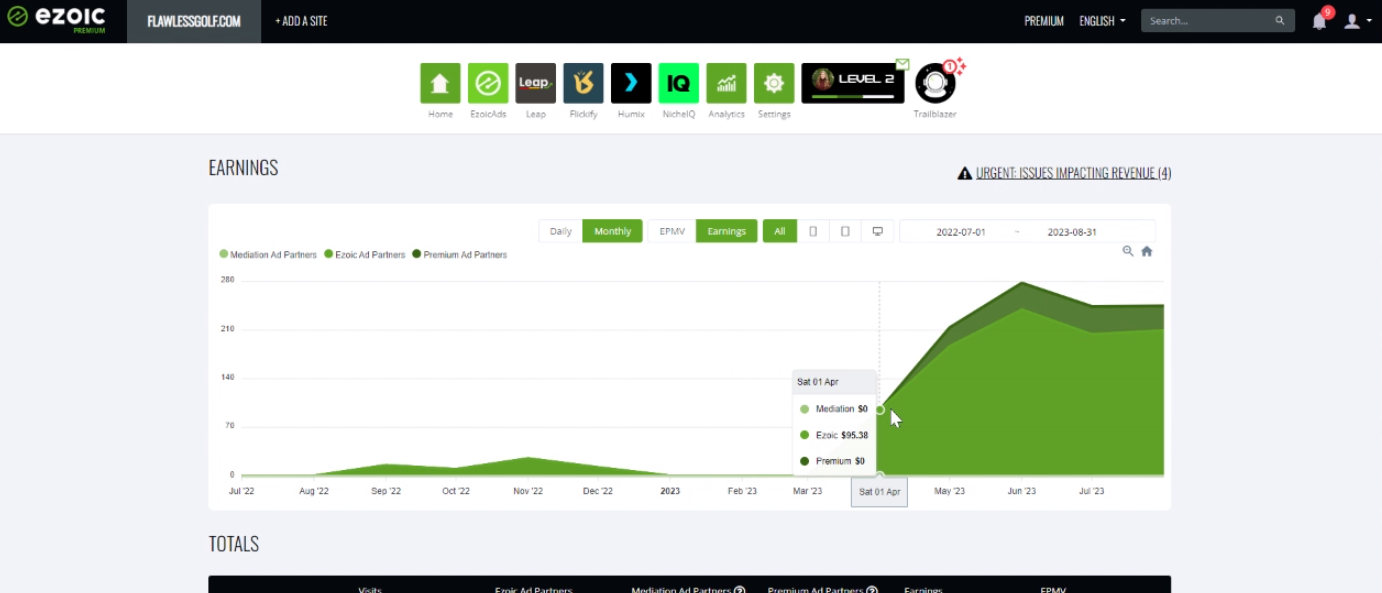Click the Jun '23 axis label

[1021, 491]
